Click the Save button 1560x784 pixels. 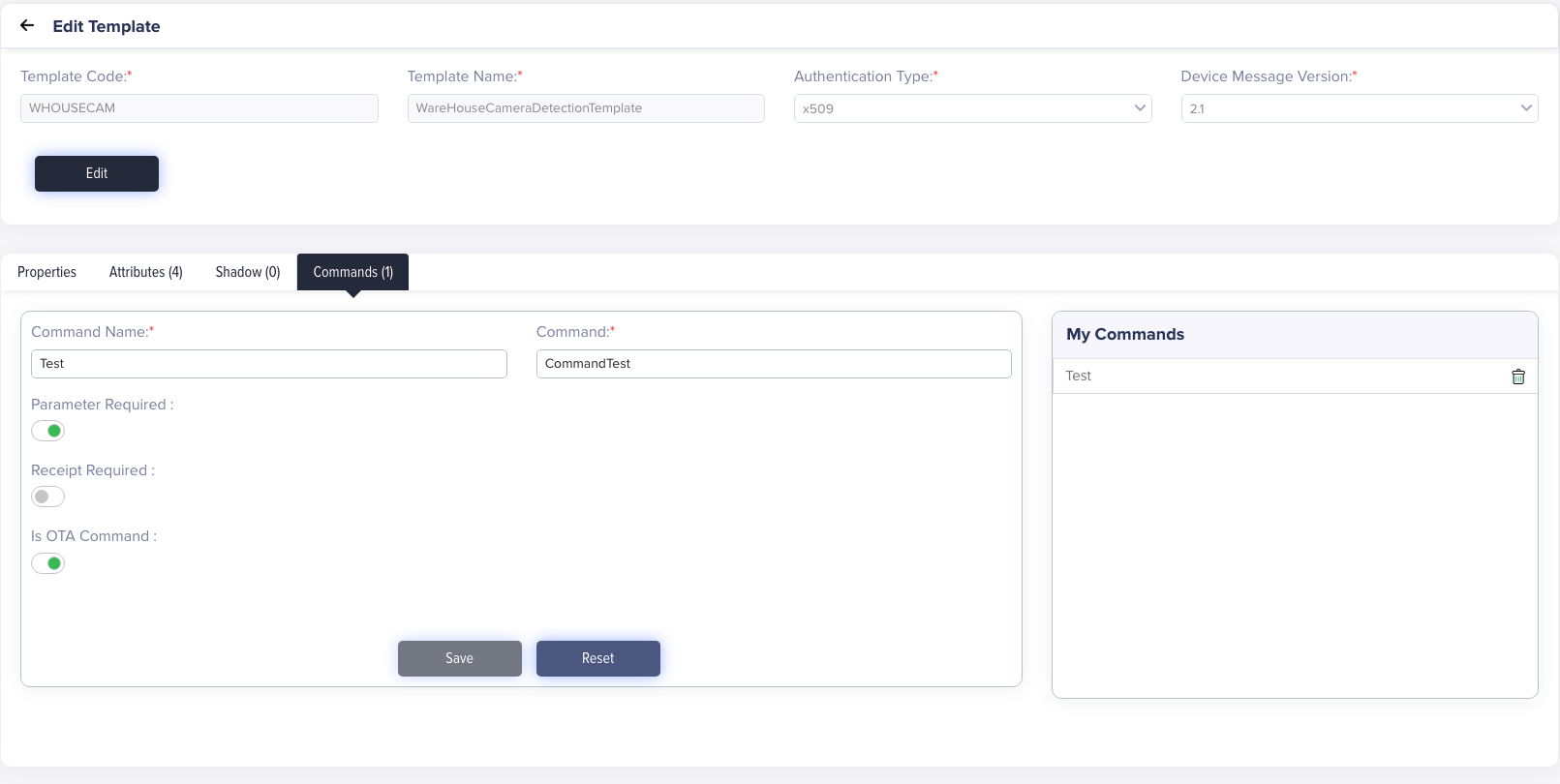459,658
